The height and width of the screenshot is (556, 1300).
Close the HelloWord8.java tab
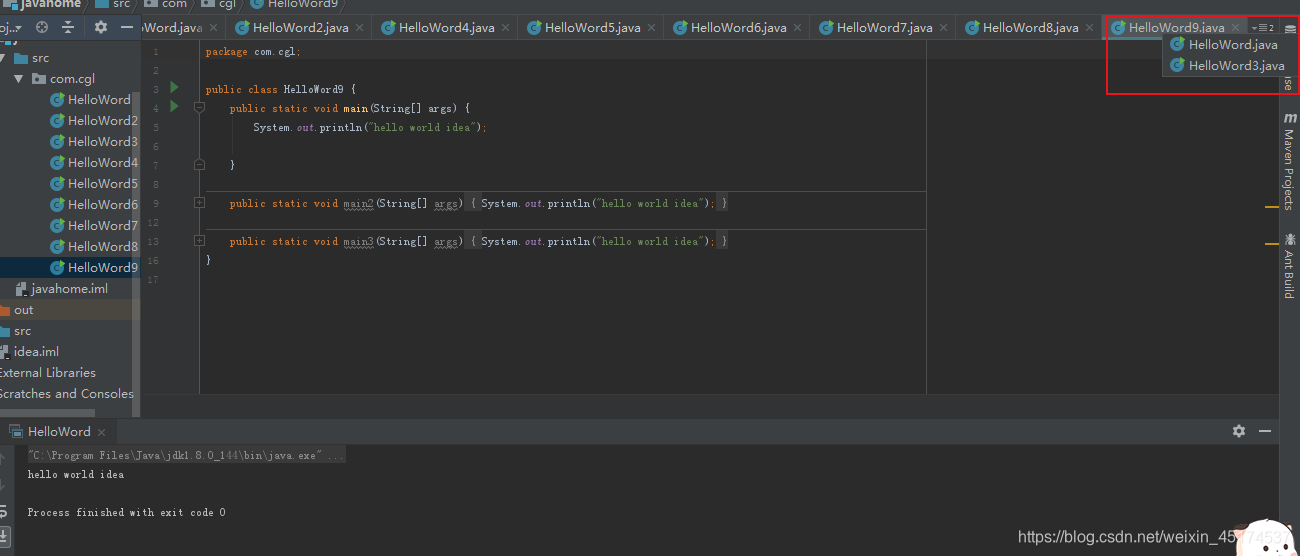tap(1089, 28)
